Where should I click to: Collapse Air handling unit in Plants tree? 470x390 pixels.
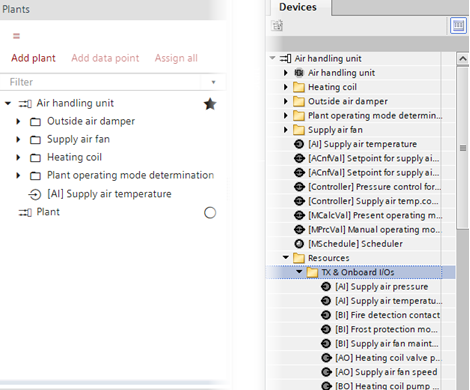pyautogui.click(x=8, y=103)
